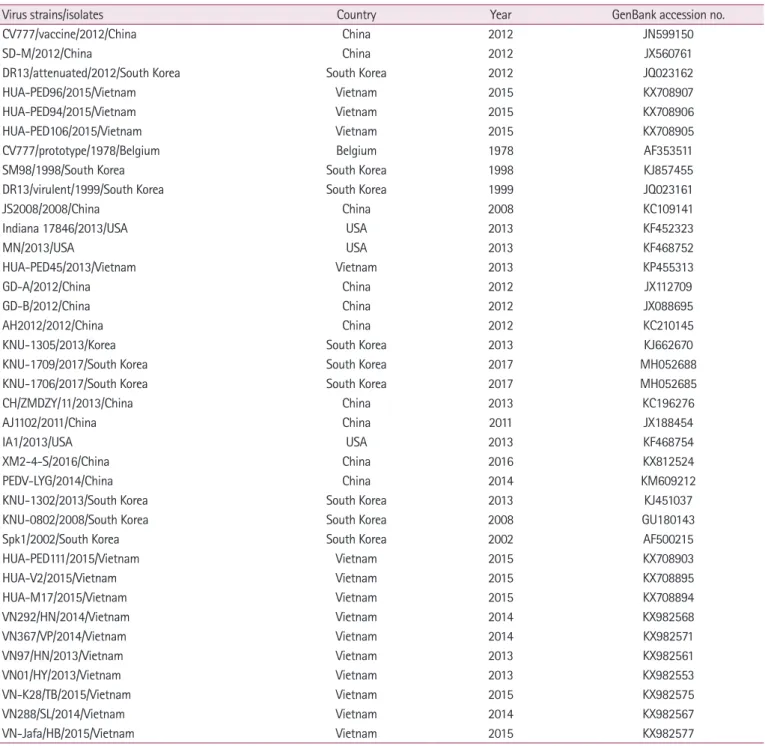
Task: Select strain CV777/prototype/1978/Belgium
Action: 81,151
